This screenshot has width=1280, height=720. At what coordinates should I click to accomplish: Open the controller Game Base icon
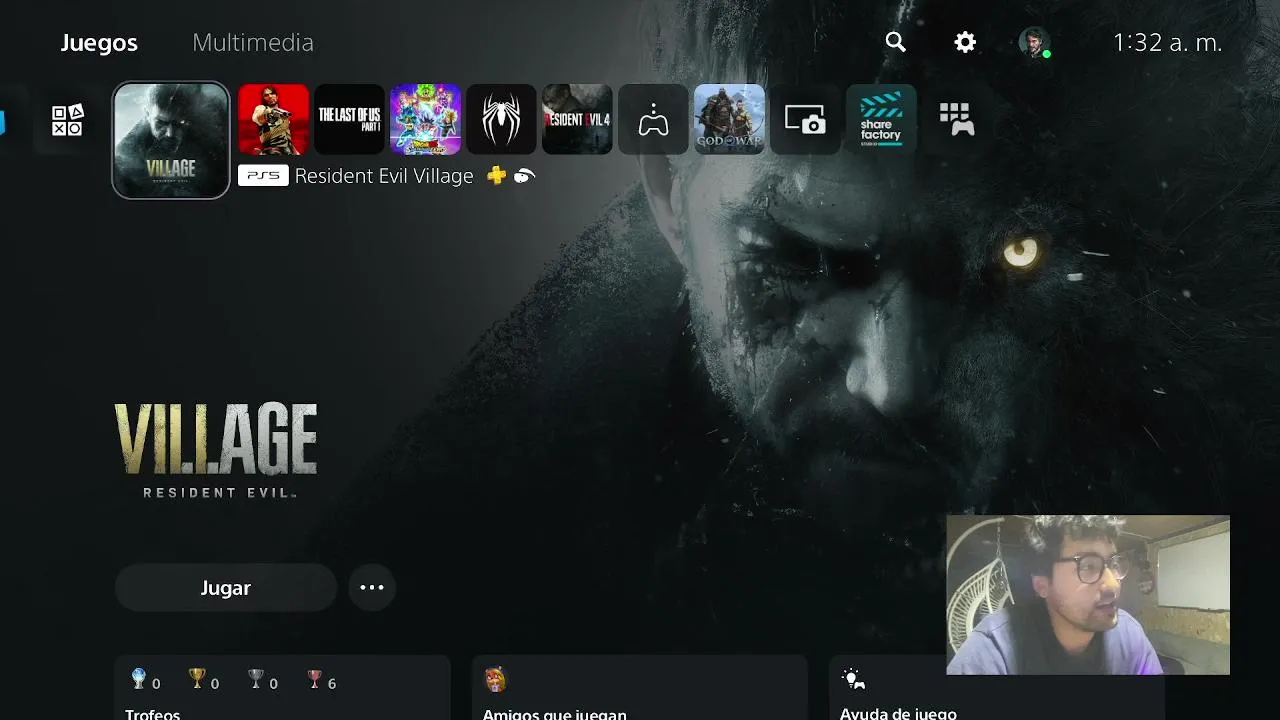click(x=653, y=119)
